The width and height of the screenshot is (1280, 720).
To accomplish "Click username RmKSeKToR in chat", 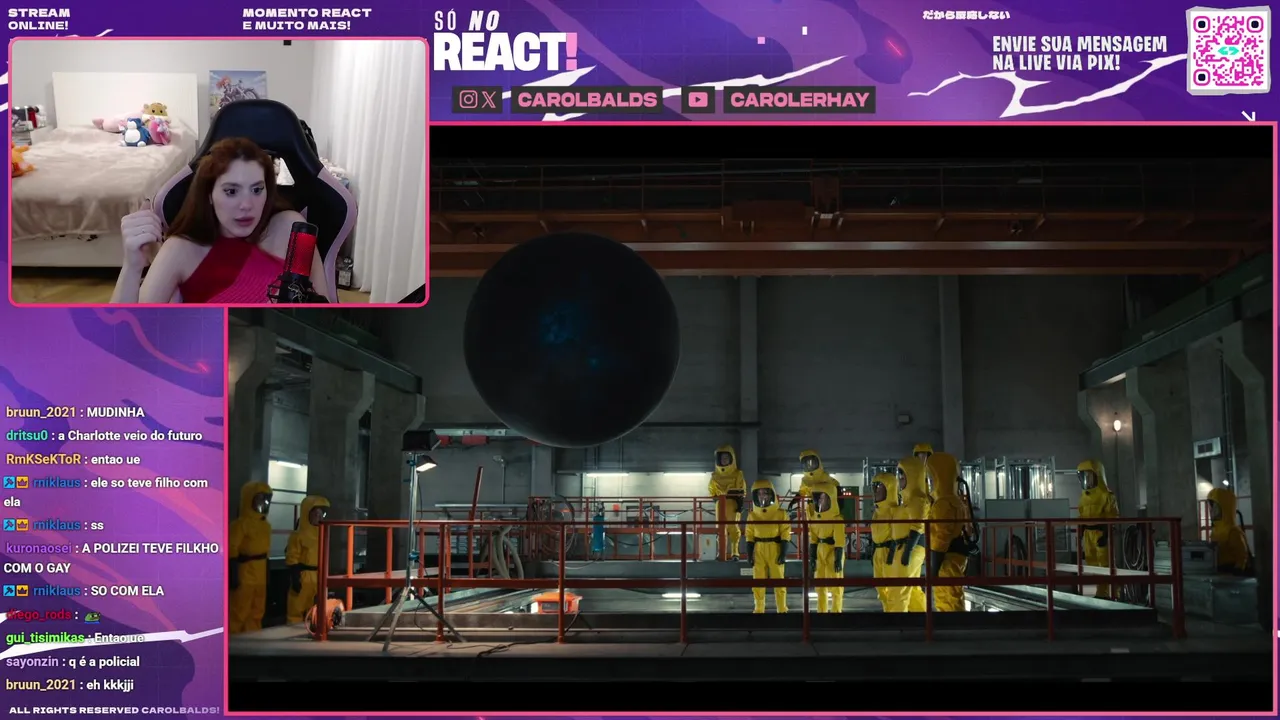I will (43, 459).
